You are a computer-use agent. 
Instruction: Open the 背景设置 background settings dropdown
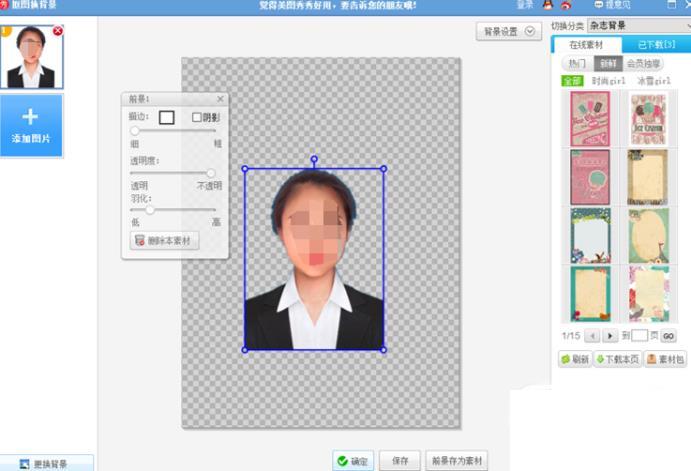[x=509, y=31]
